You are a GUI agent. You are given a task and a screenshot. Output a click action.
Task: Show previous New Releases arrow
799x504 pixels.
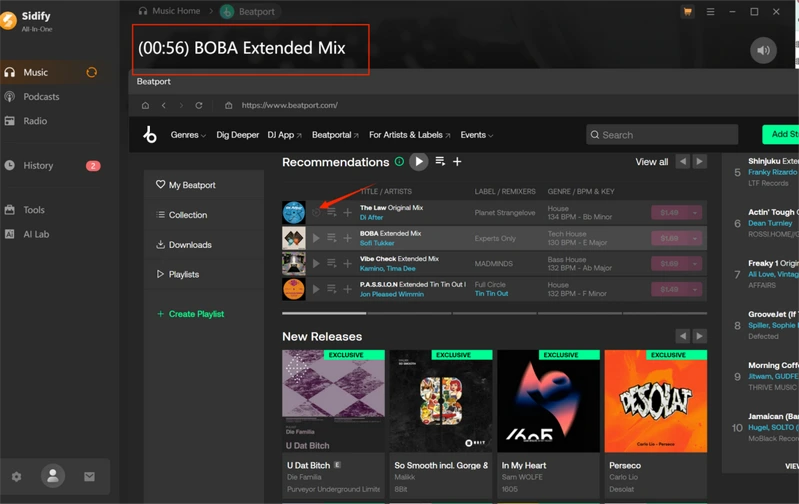pos(682,336)
